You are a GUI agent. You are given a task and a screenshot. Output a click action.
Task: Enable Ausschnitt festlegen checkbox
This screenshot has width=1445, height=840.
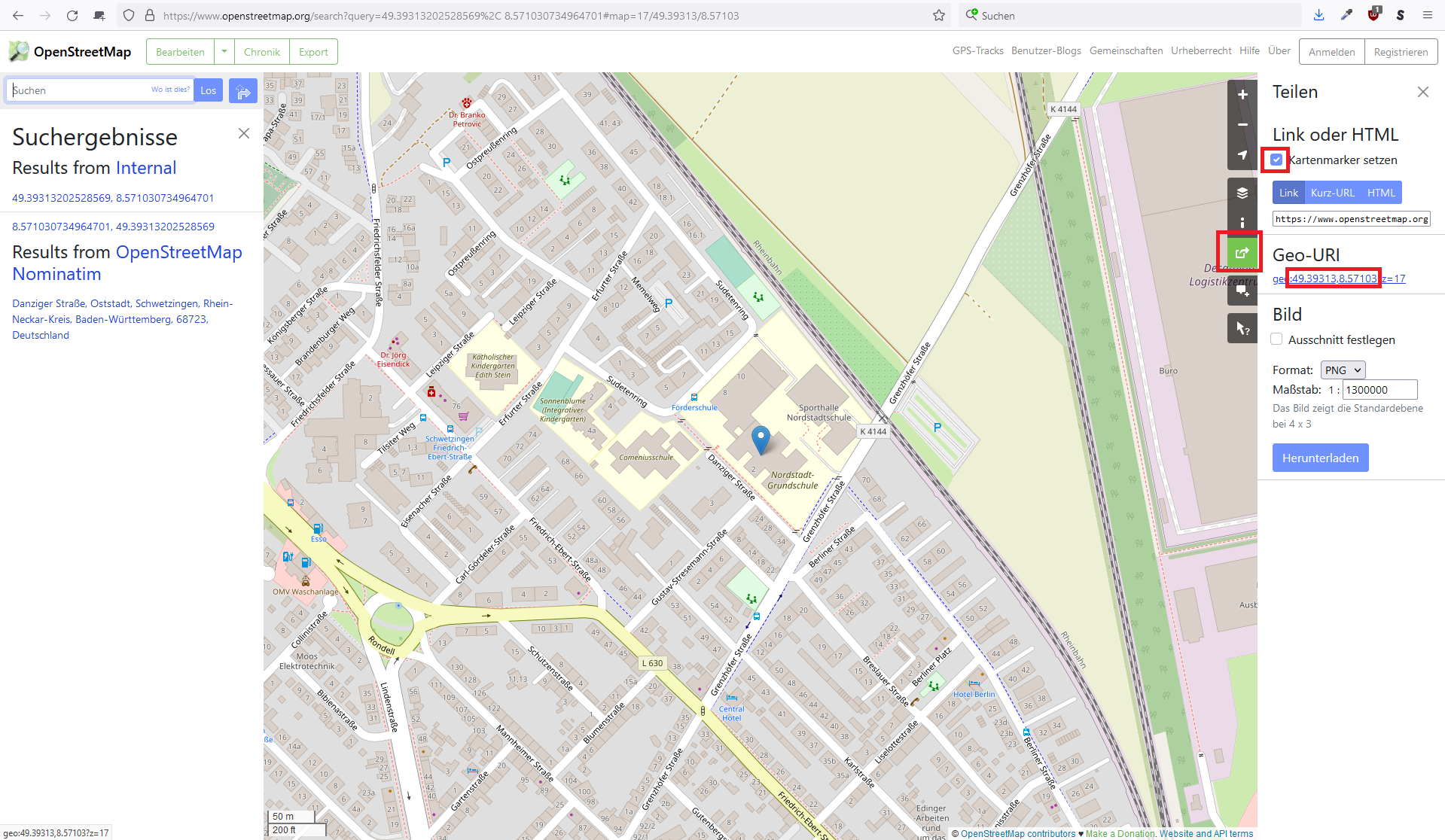[x=1276, y=339]
